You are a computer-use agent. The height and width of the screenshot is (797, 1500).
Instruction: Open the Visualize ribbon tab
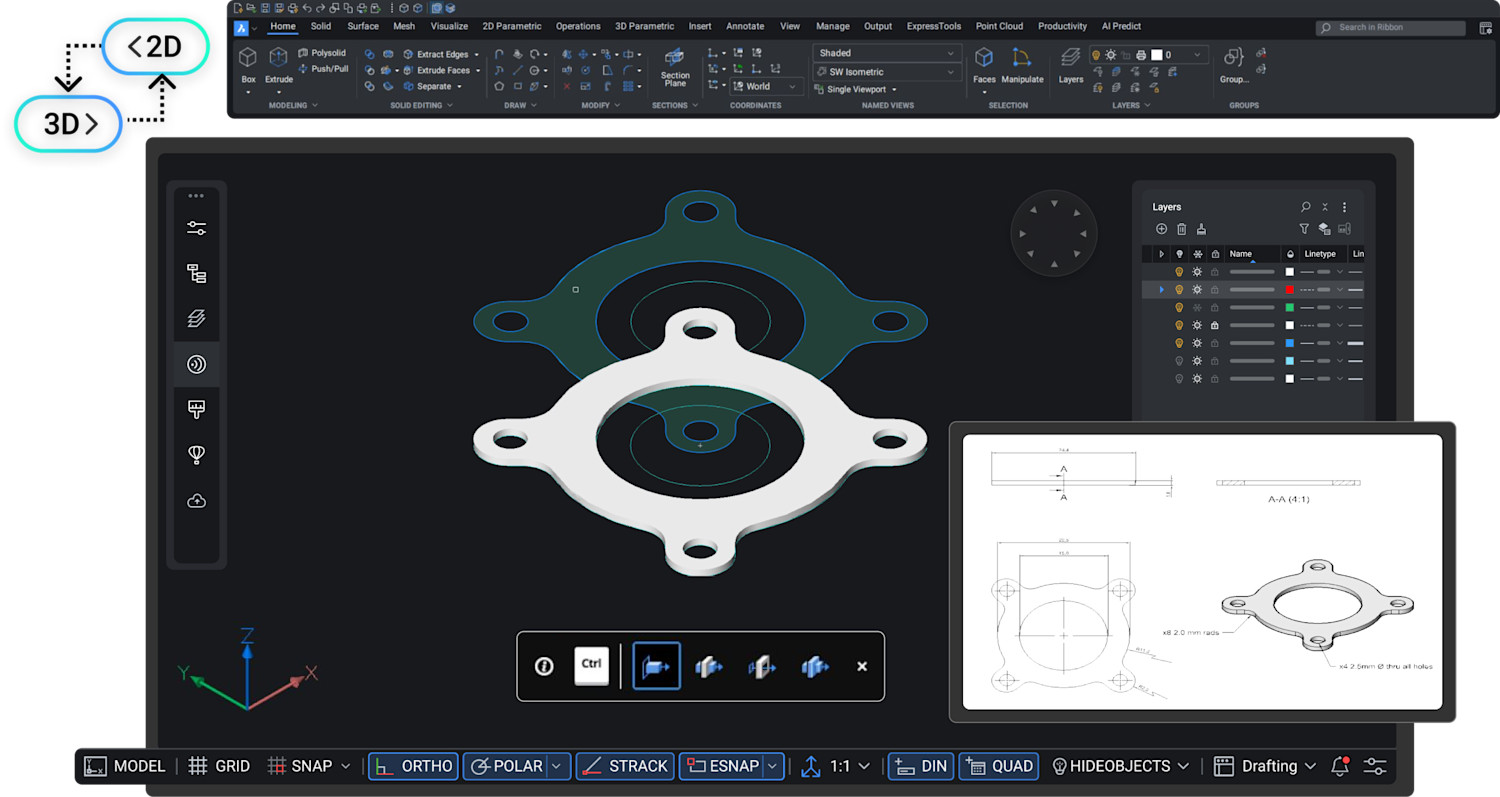[449, 26]
